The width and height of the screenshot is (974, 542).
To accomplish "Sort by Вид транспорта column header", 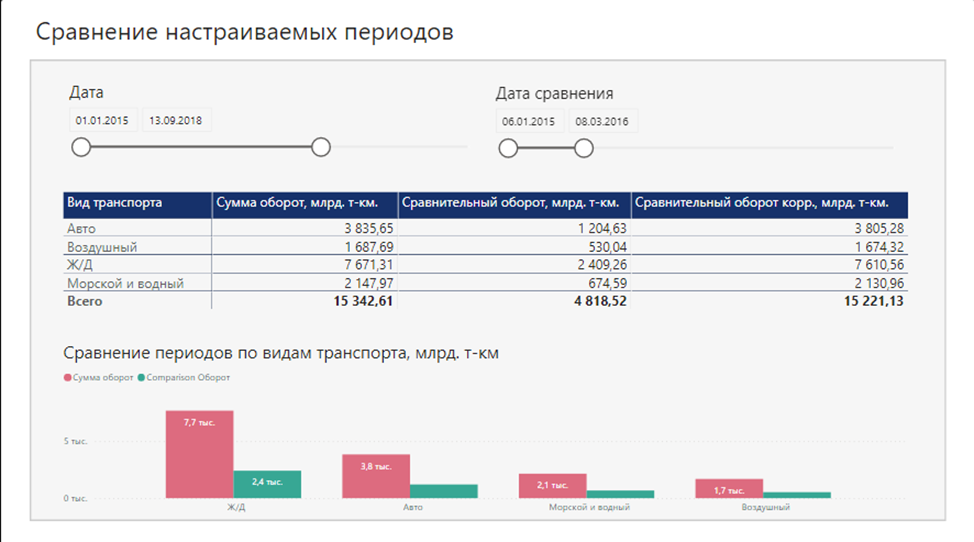I will tap(137, 205).
